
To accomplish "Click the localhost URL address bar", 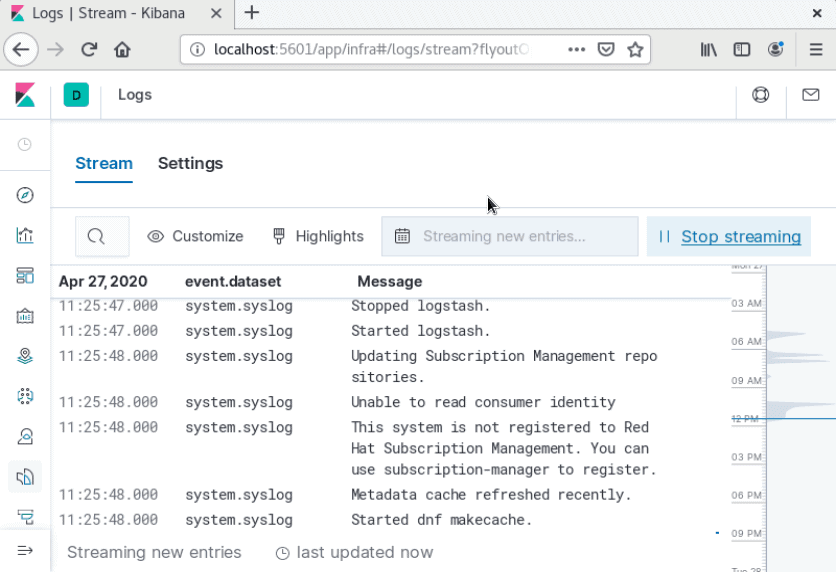I will pyautogui.click(x=372, y=50).
